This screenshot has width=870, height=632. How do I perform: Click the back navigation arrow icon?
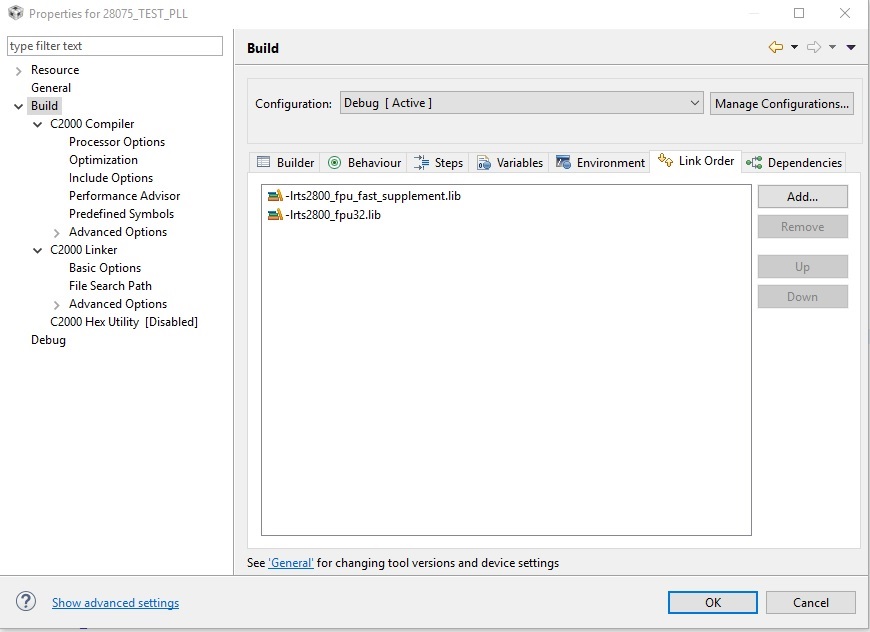pyautogui.click(x=776, y=47)
